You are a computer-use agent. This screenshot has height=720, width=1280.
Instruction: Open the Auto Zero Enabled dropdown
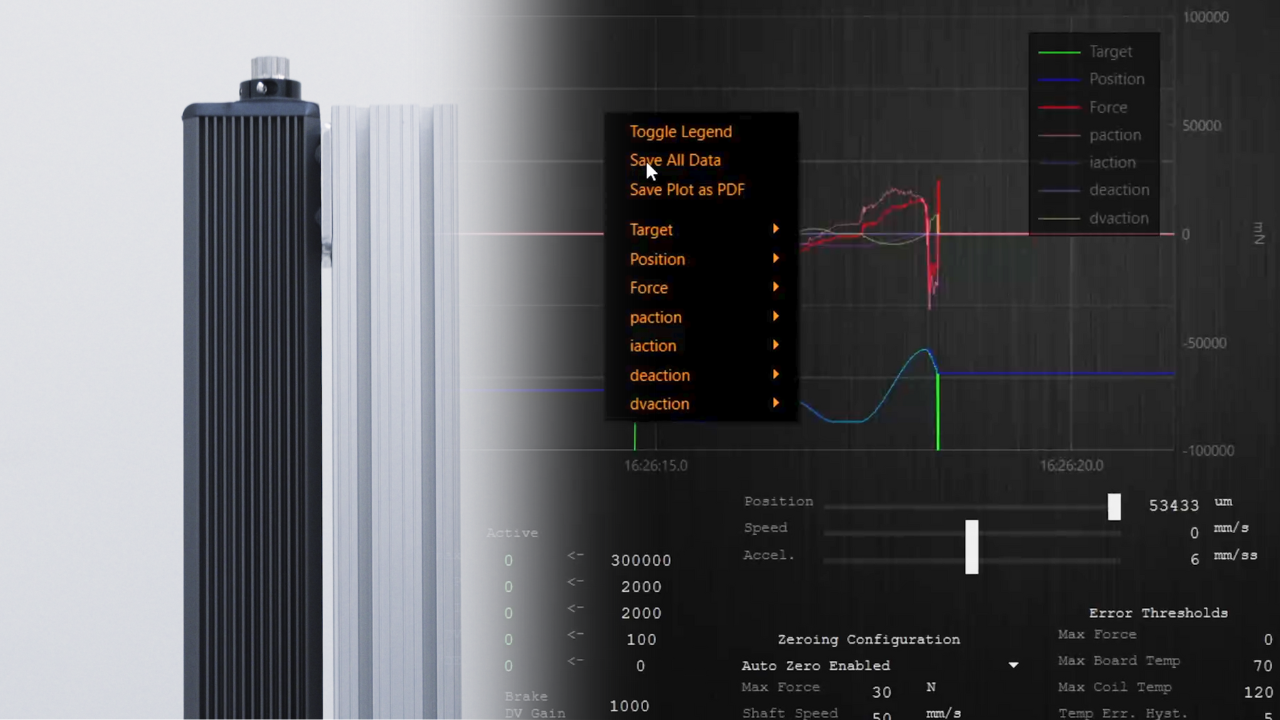[x=1013, y=665]
